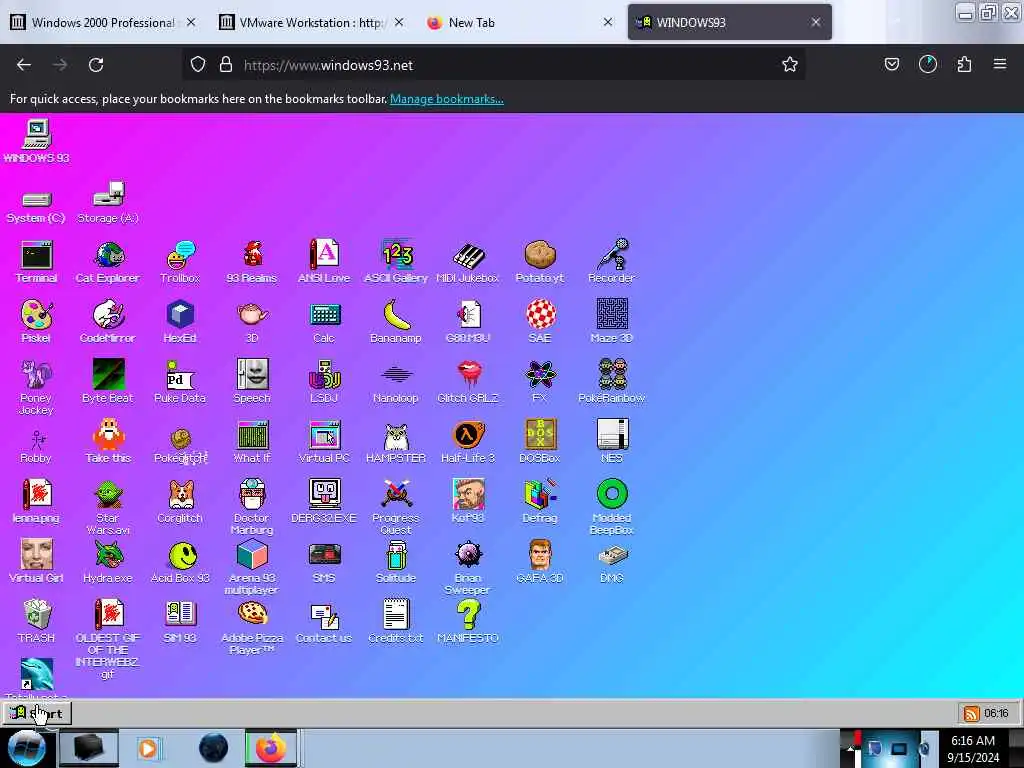Open Defrag icon

click(539, 502)
